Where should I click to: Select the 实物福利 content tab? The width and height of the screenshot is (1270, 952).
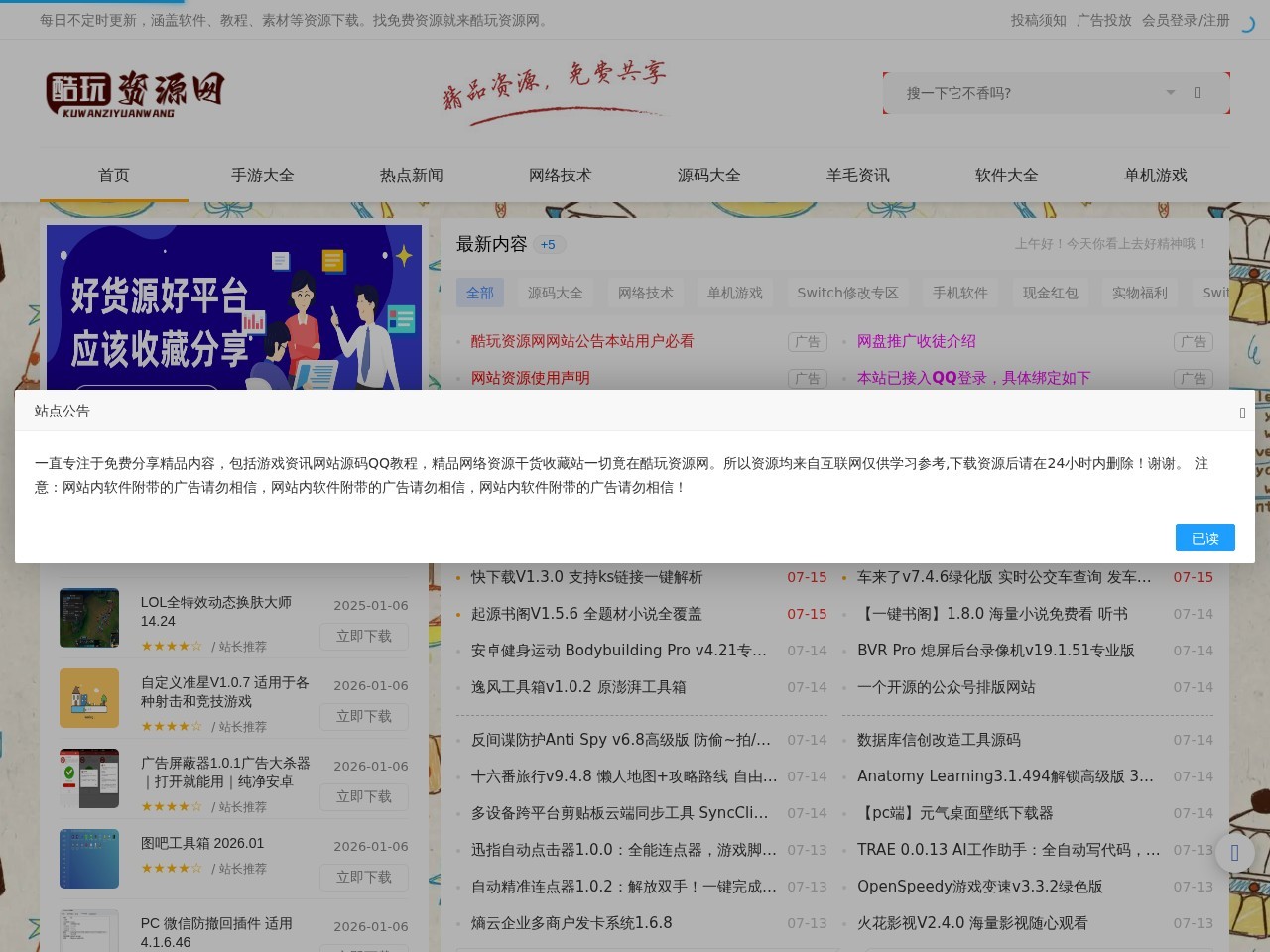point(1140,293)
